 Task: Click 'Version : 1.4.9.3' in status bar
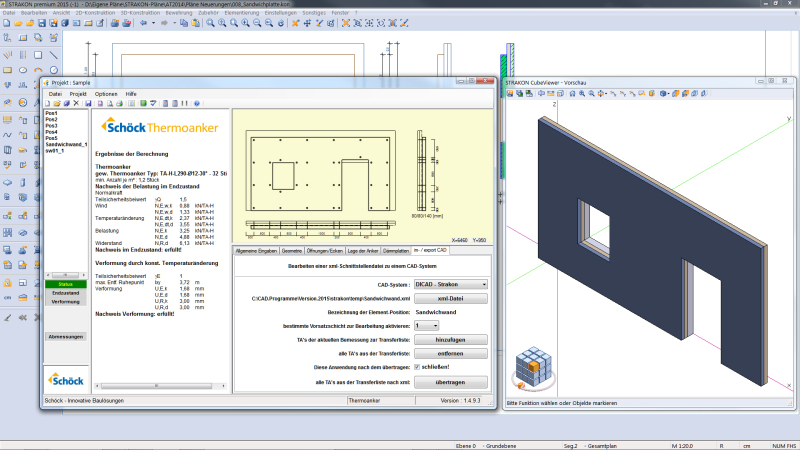tap(460, 401)
